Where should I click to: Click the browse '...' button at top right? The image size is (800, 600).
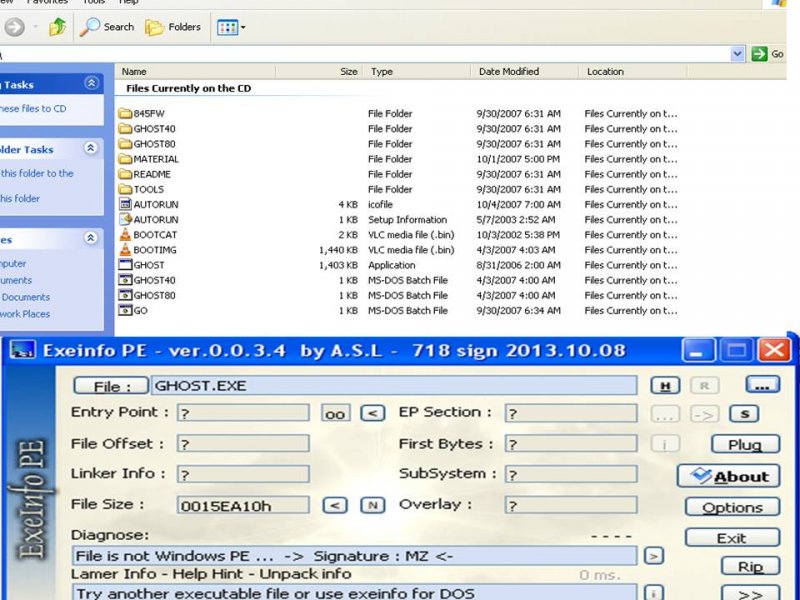pos(762,385)
